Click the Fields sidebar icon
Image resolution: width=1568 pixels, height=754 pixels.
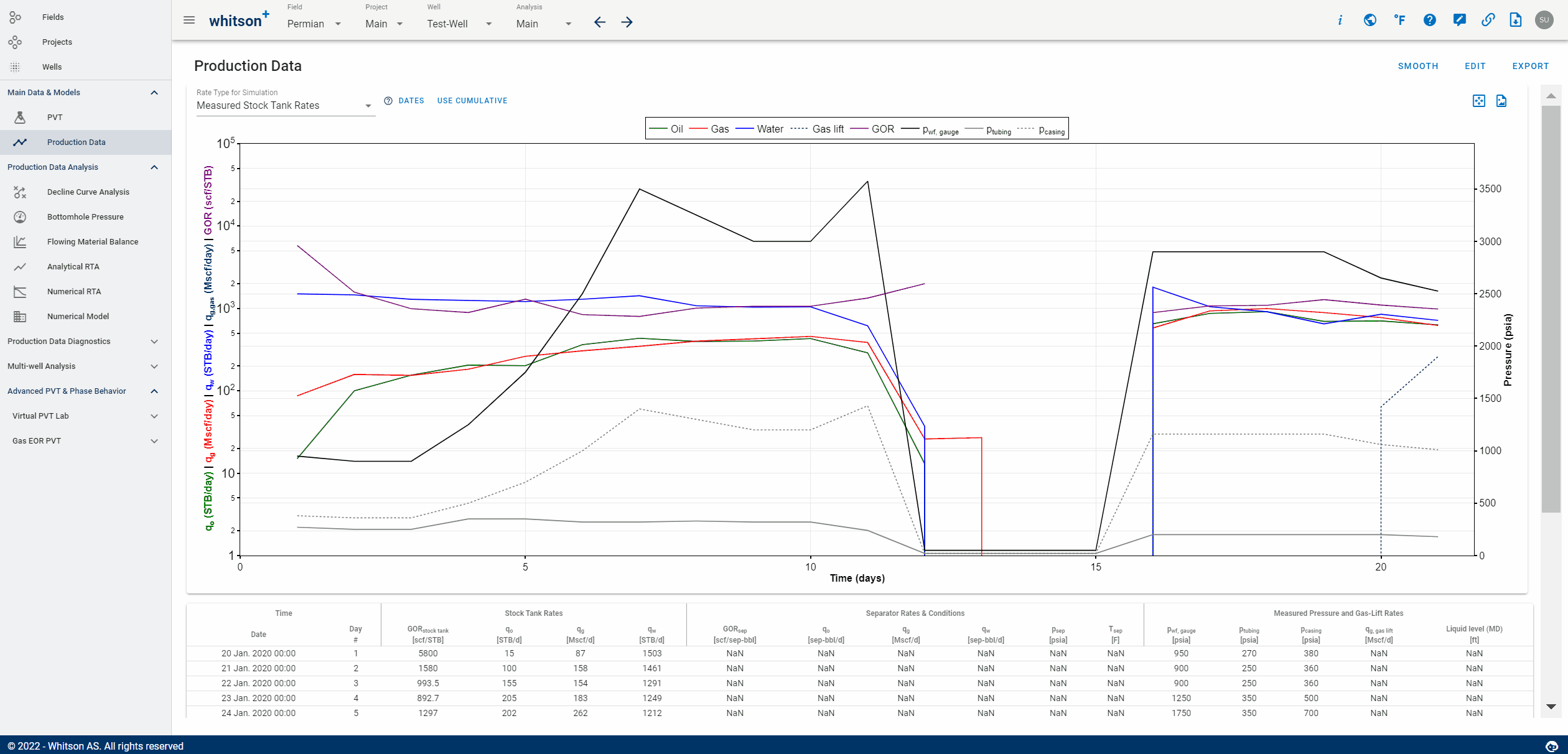click(x=15, y=17)
